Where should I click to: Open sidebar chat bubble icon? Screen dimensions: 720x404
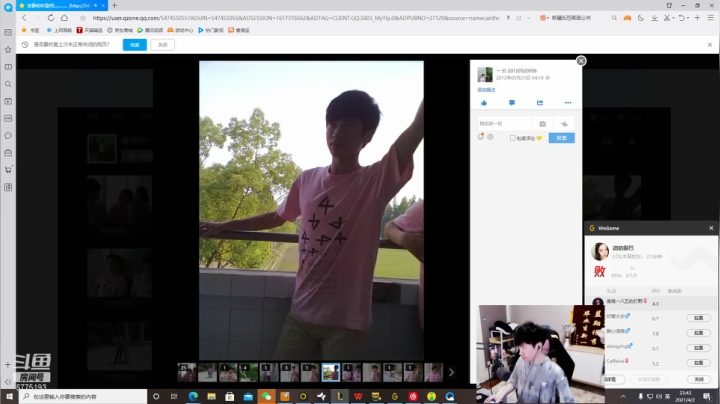(8, 135)
